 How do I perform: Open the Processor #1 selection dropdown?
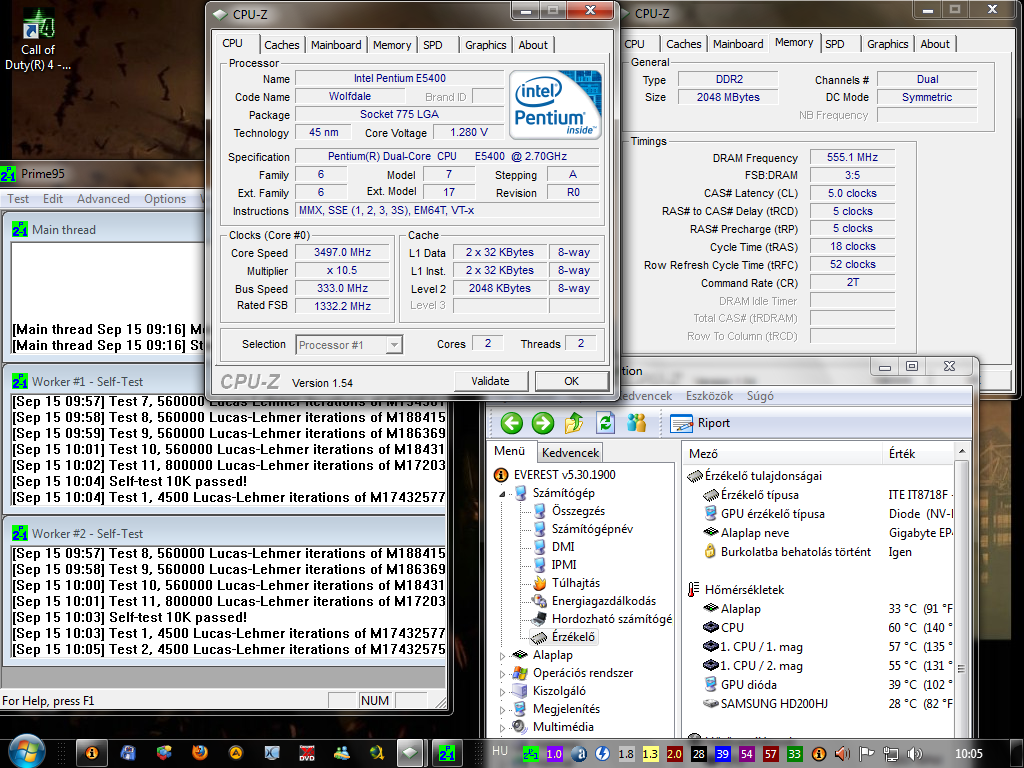pos(349,345)
